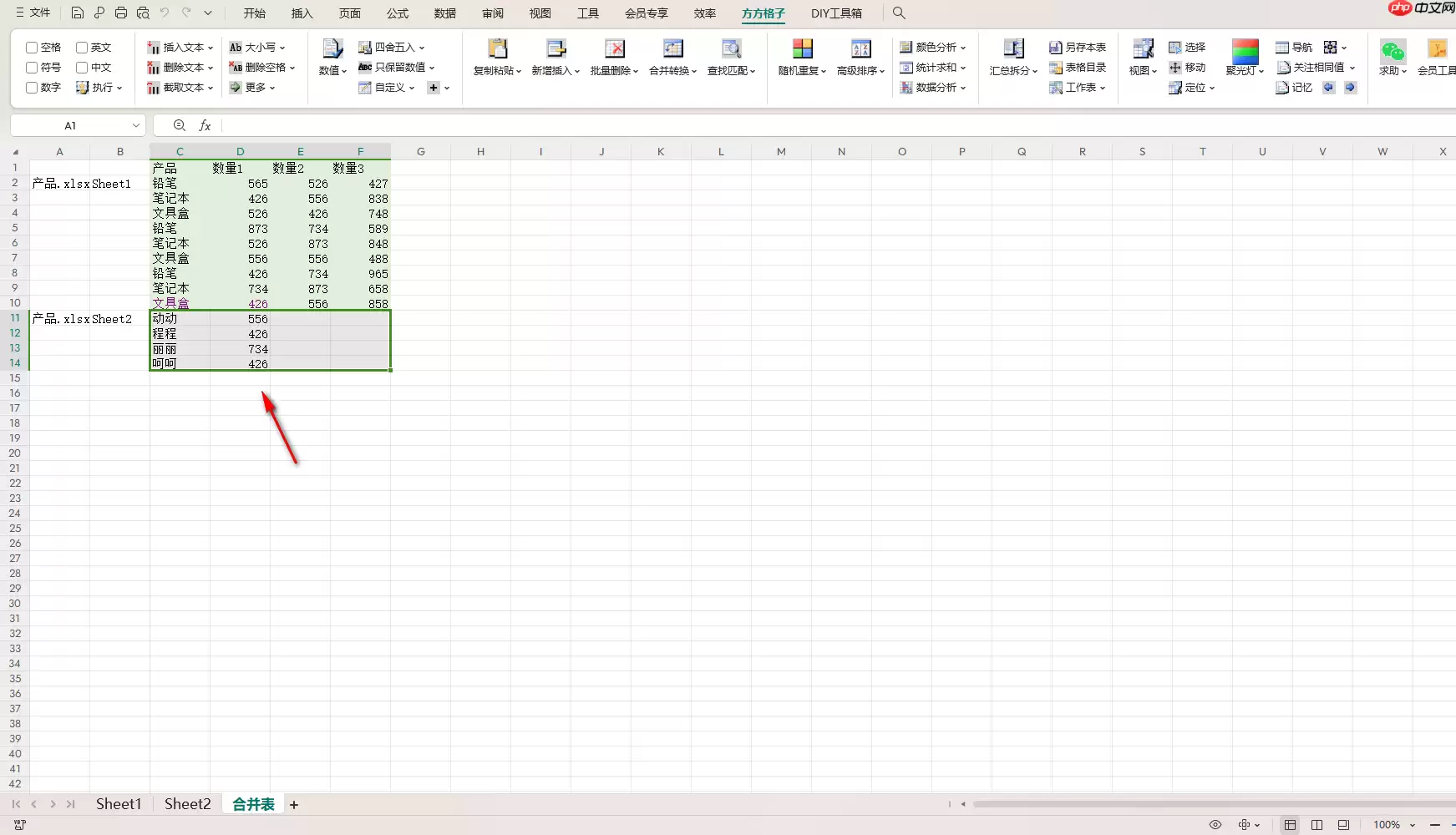This screenshot has width=1456, height=835.
Task: Open the Sheet2 worksheet tab
Action: tap(187, 804)
